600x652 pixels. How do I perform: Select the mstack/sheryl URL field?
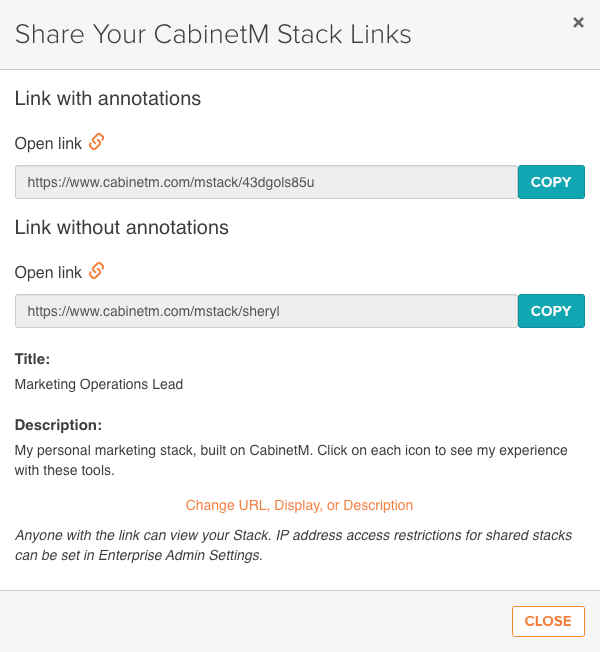point(267,311)
